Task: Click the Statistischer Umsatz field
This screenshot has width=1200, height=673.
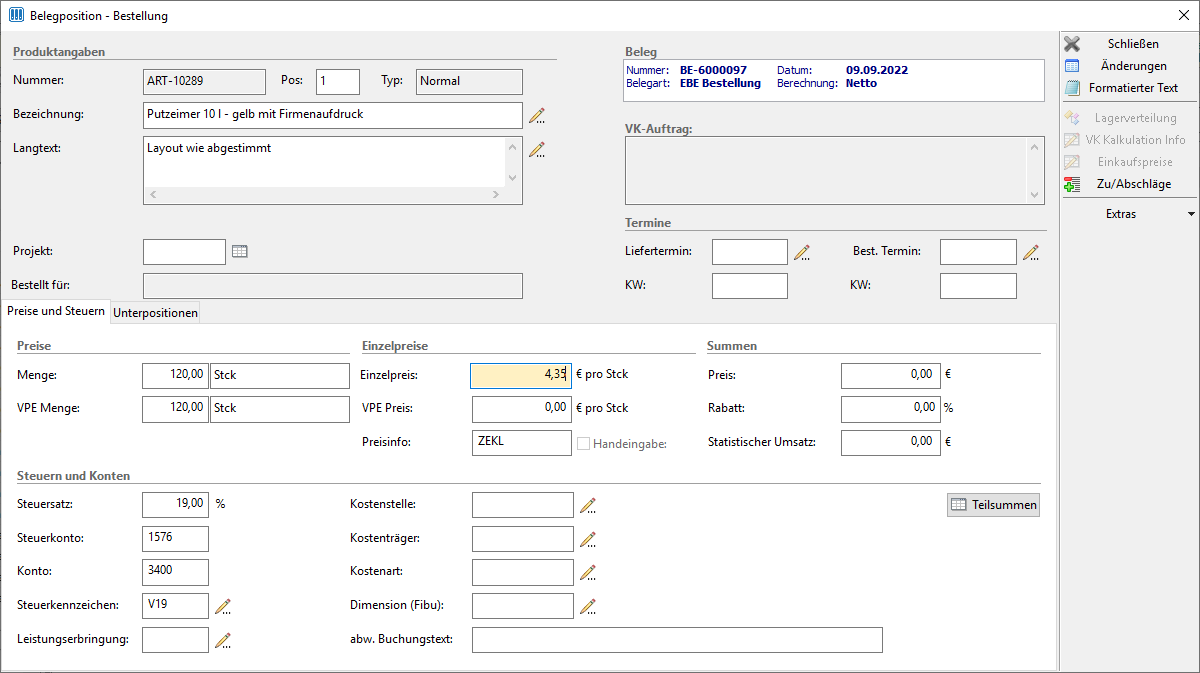Action: (891, 442)
